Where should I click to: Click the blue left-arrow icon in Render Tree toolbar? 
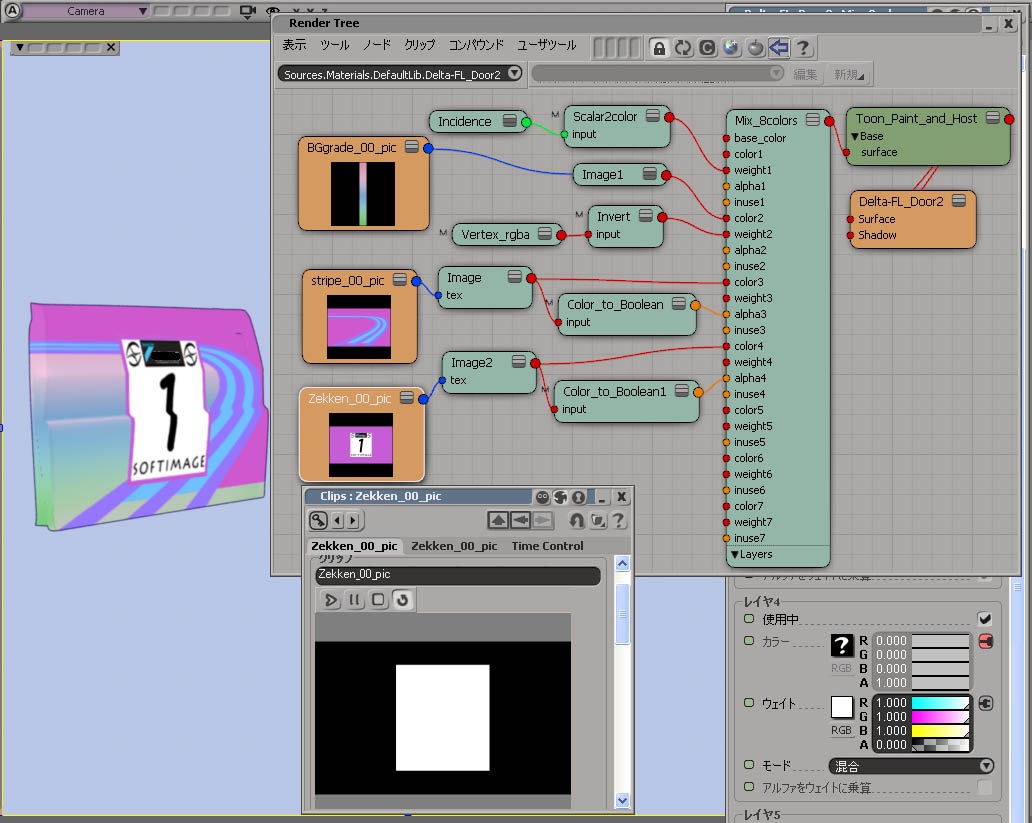pos(779,47)
